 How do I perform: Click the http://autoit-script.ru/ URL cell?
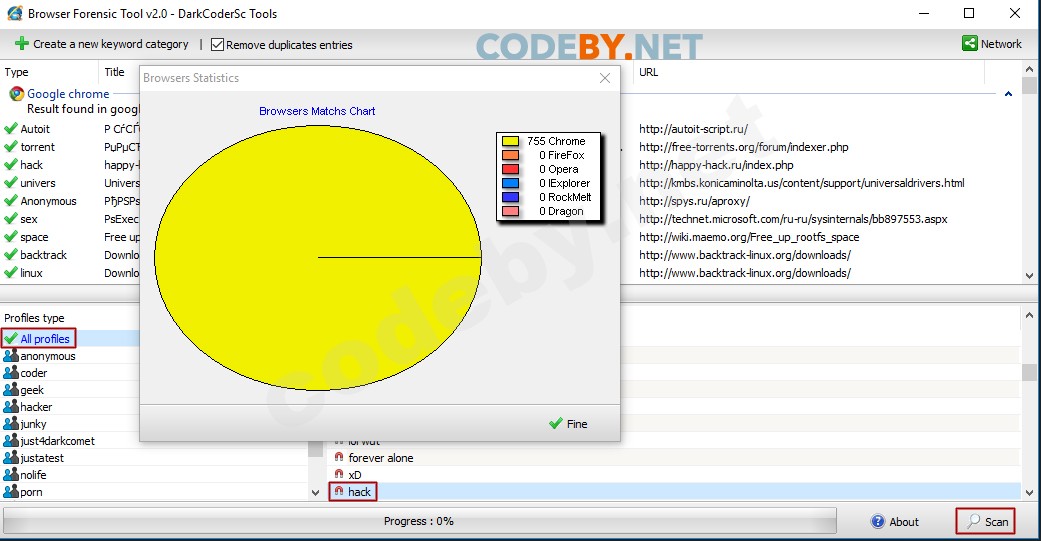pyautogui.click(x=693, y=129)
